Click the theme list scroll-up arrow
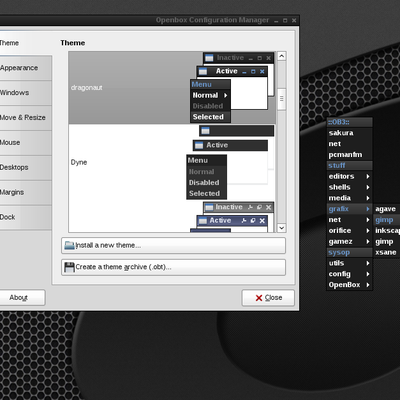400x400 pixels. pyautogui.click(x=281, y=56)
